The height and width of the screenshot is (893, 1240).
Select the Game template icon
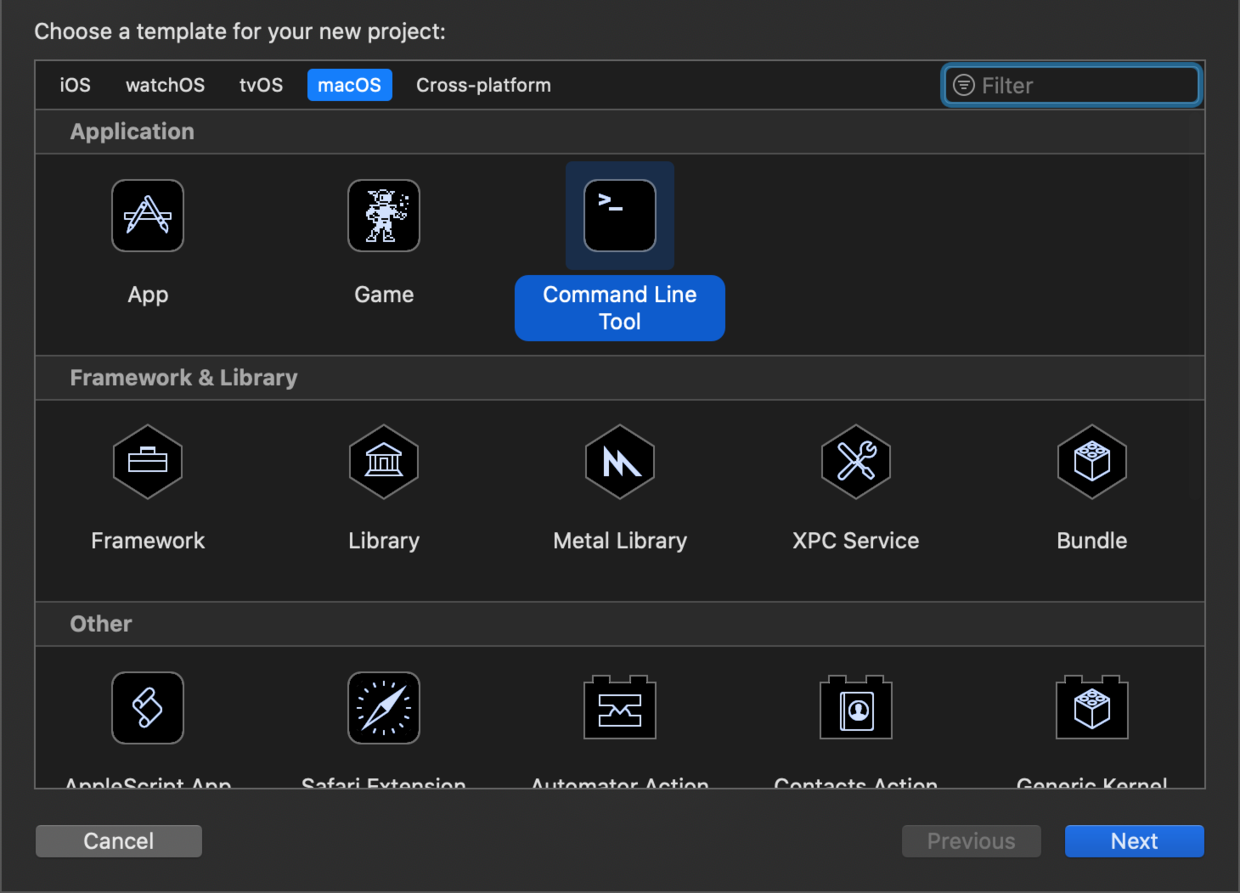click(x=384, y=215)
